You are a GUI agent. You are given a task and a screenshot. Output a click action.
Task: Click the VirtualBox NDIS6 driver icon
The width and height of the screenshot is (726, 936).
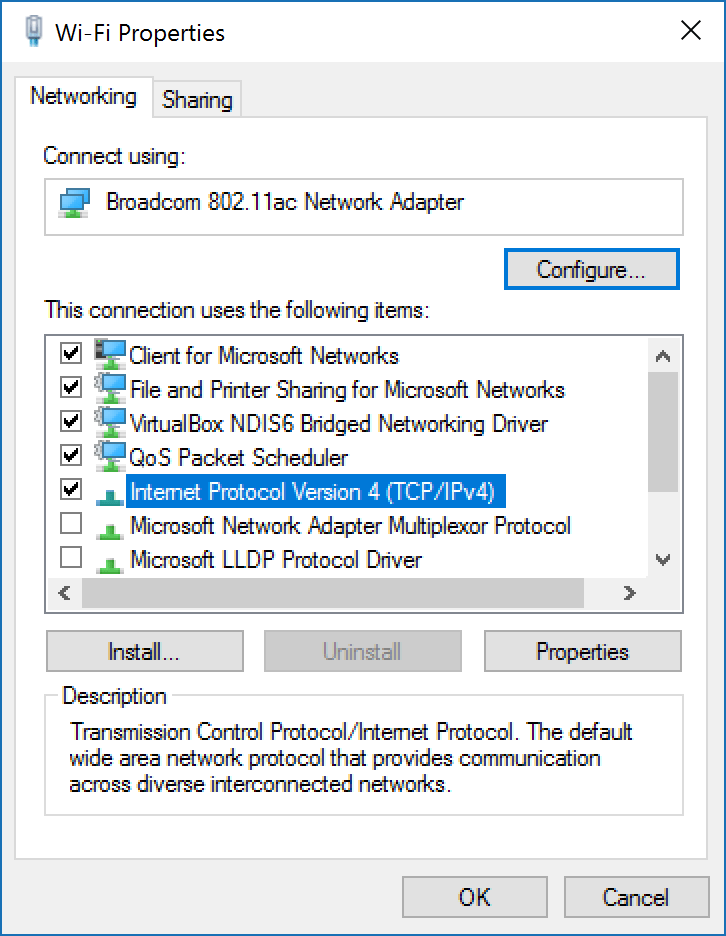point(110,423)
